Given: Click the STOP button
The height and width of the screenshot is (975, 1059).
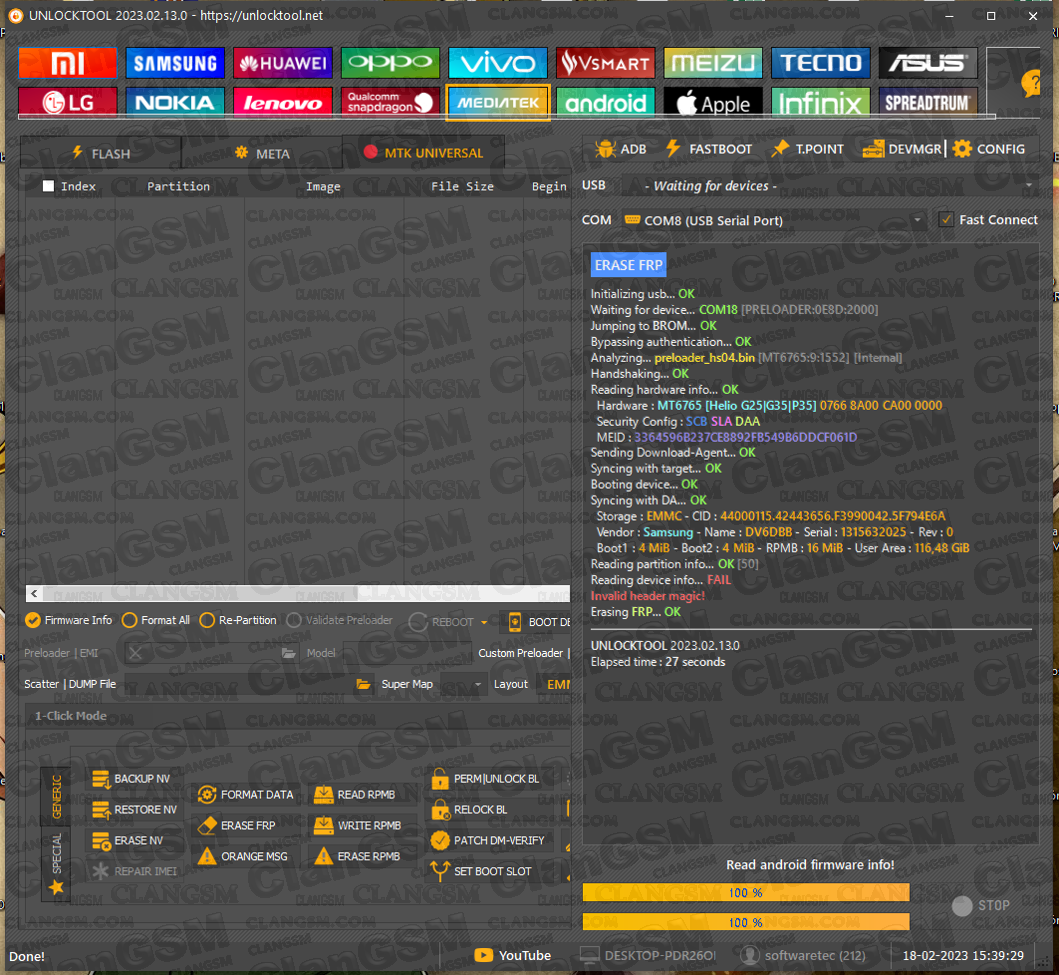Looking at the screenshot, I should coord(981,906).
